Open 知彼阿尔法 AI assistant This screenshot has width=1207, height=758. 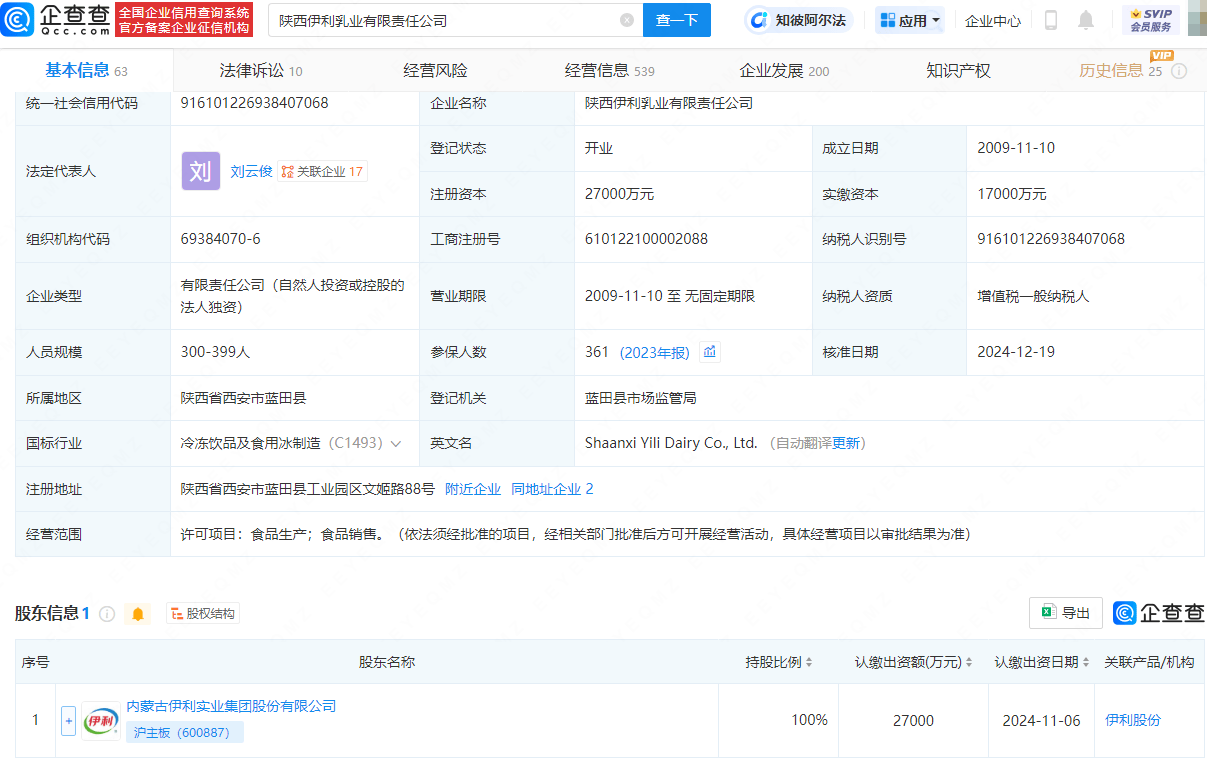[797, 20]
